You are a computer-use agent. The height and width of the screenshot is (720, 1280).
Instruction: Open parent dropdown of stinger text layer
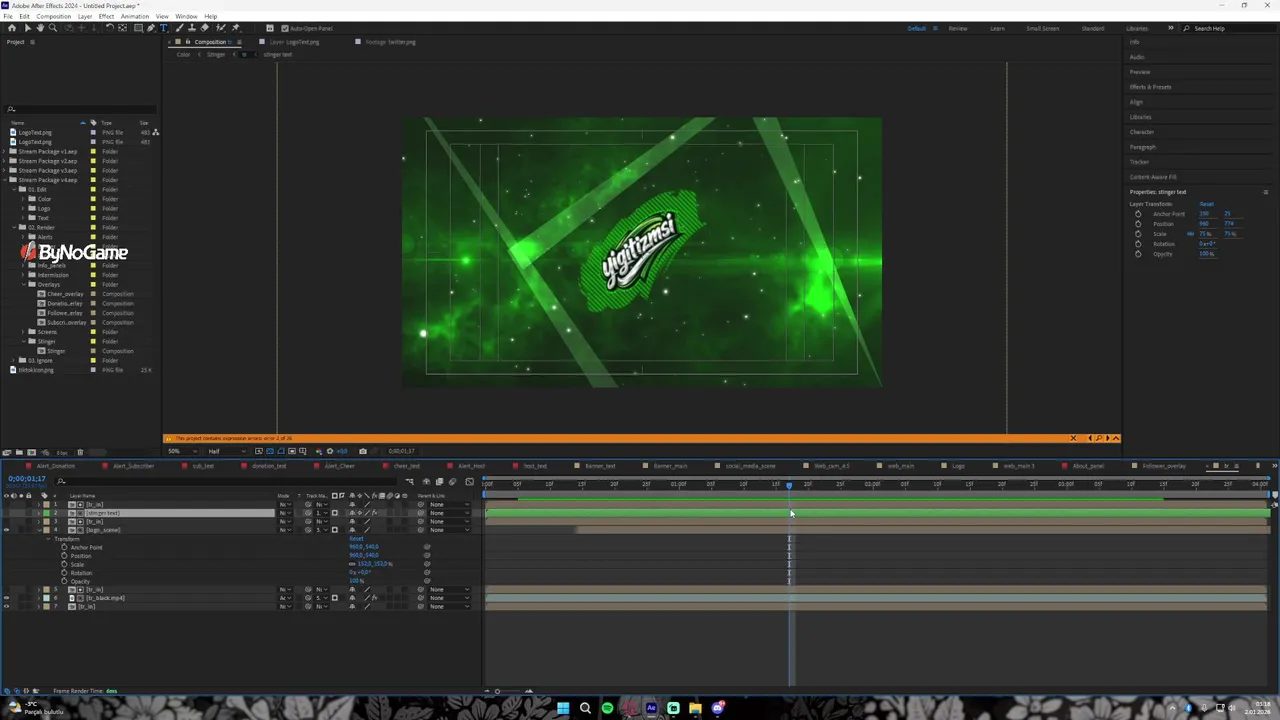(x=448, y=513)
